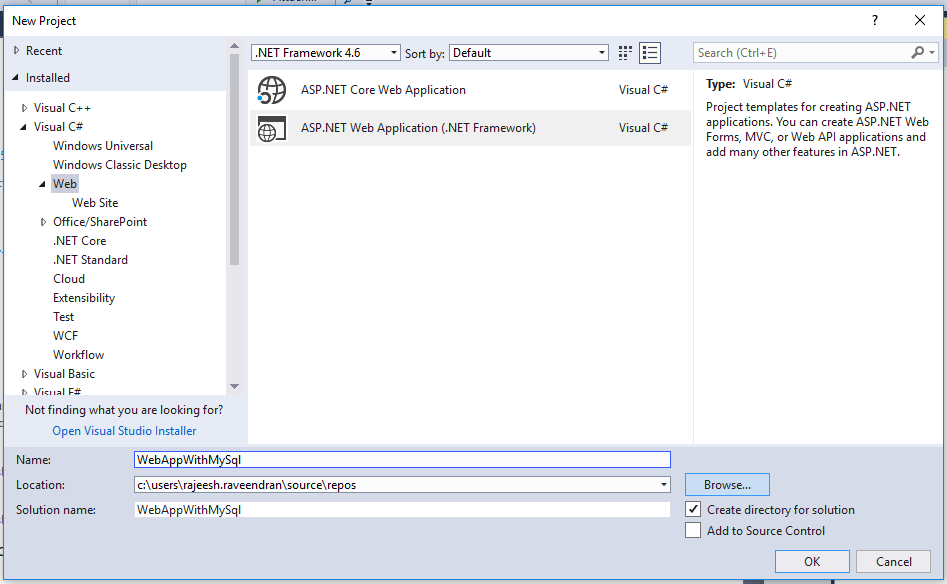Select the ASP.NET Core Web Application icon
Image resolution: width=947 pixels, height=584 pixels.
(272, 90)
